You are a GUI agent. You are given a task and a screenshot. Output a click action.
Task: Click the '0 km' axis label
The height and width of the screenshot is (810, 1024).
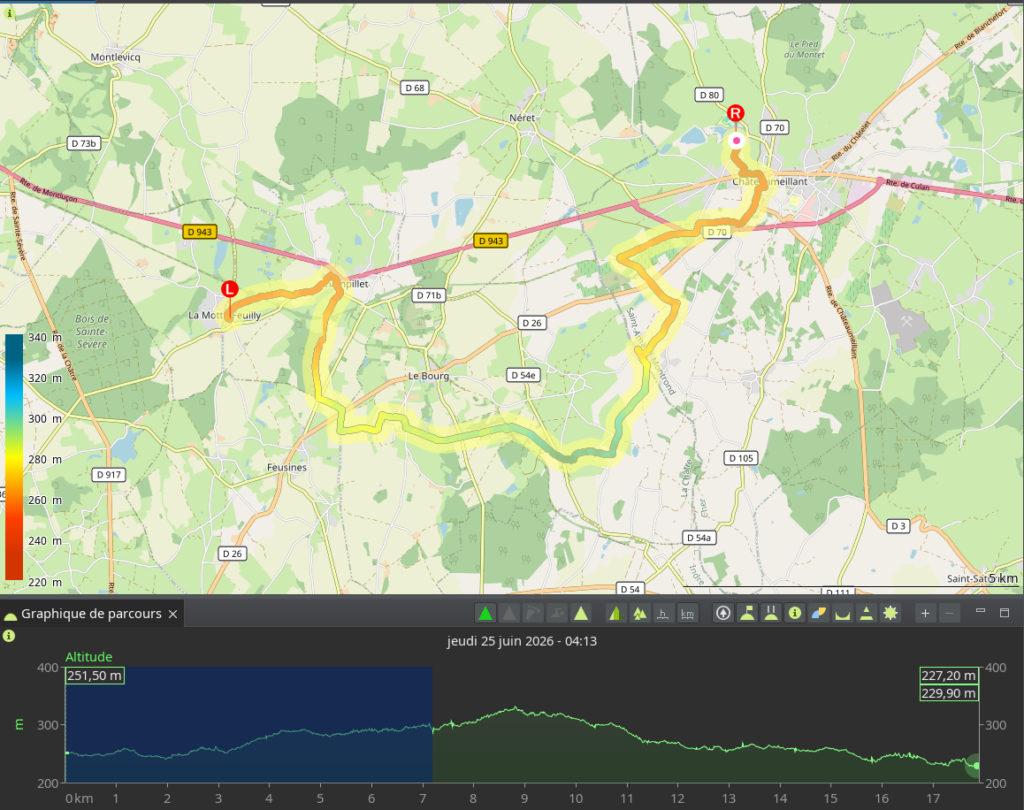pyautogui.click(x=79, y=798)
